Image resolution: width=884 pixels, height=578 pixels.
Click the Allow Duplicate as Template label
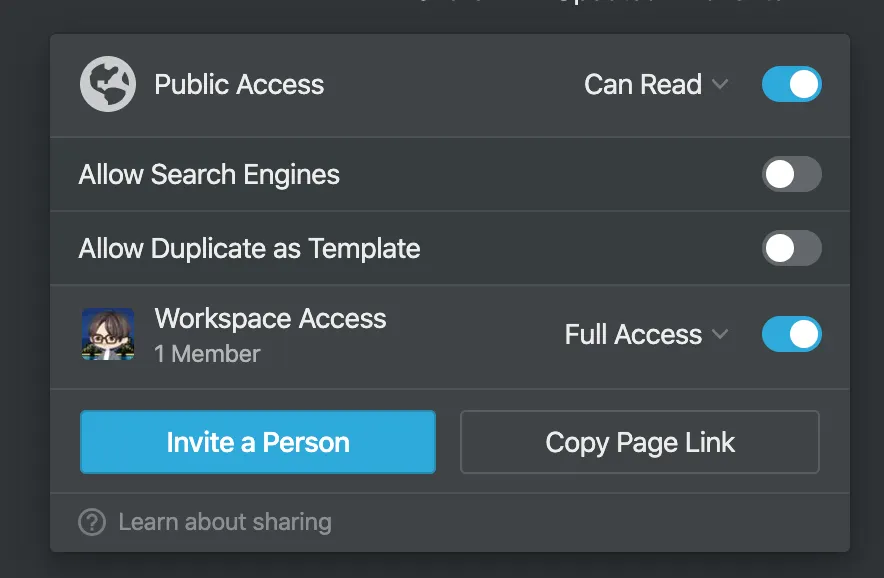[x=249, y=248]
